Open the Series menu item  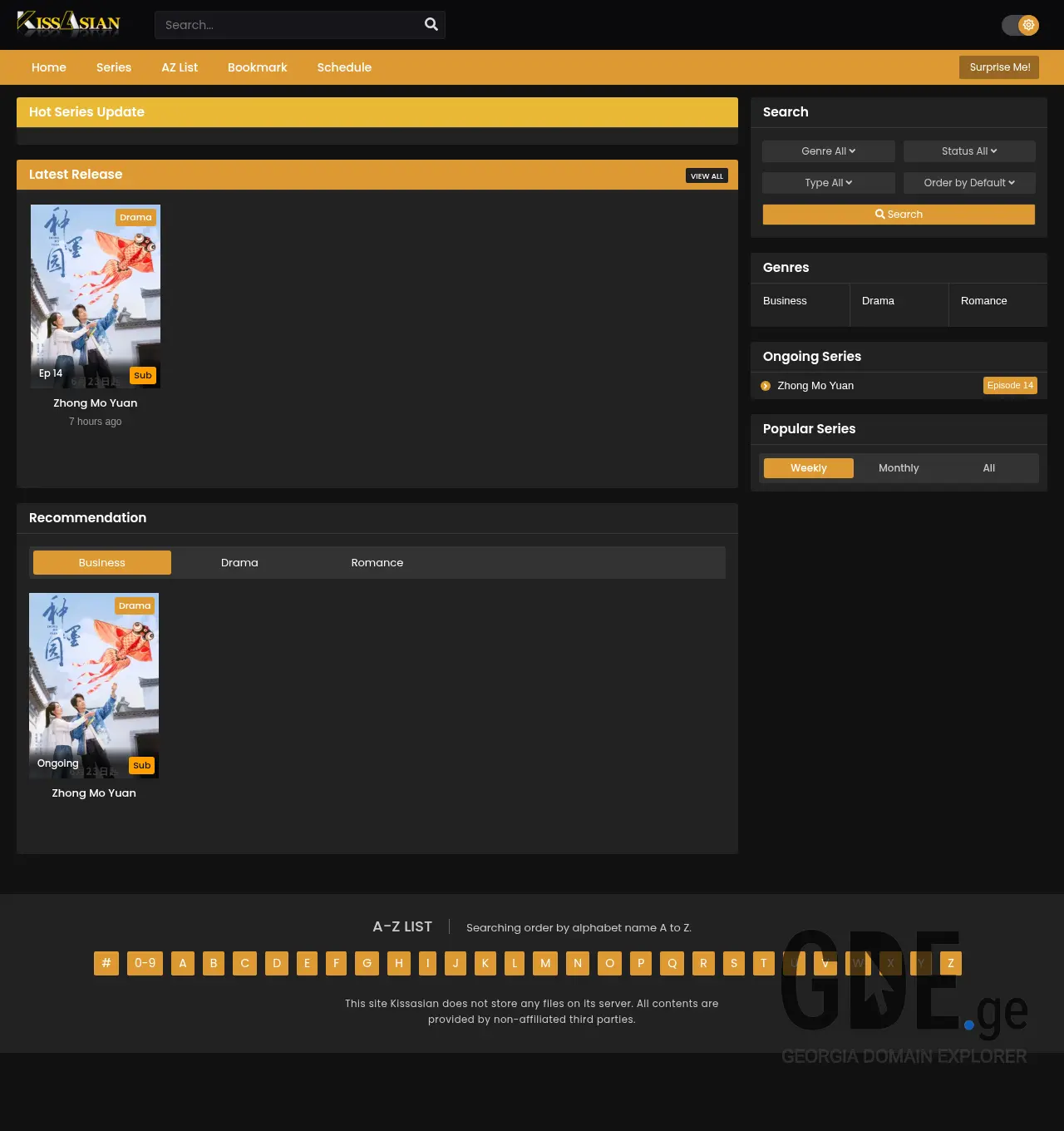tap(114, 67)
